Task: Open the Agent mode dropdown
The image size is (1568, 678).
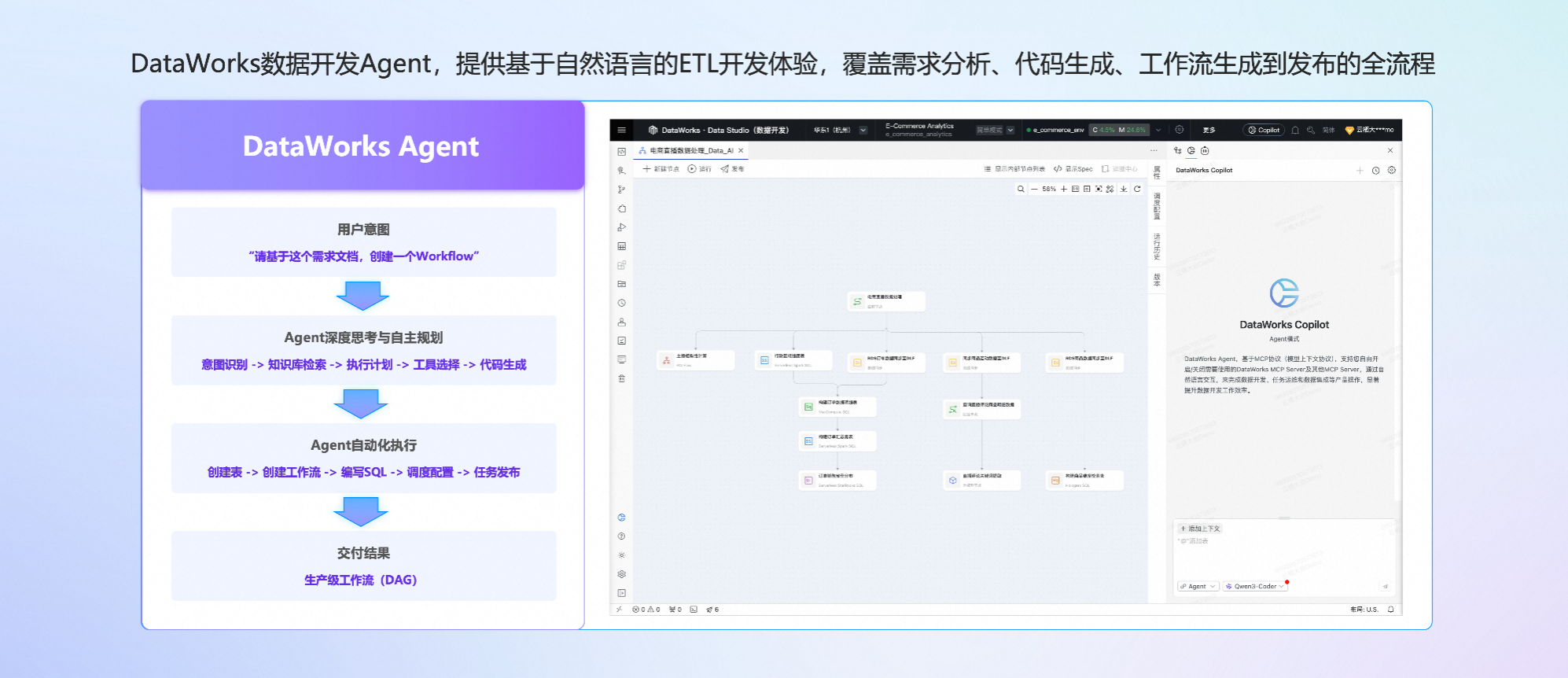Action: tap(1198, 586)
